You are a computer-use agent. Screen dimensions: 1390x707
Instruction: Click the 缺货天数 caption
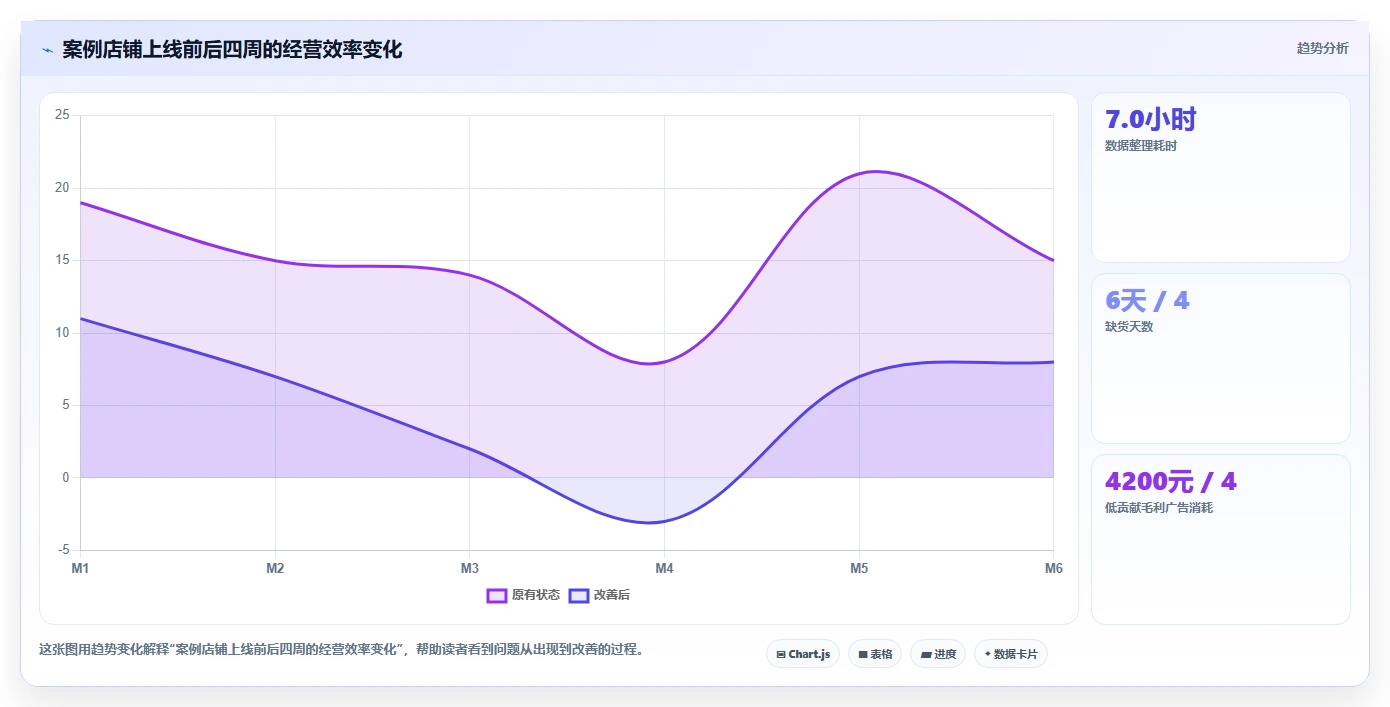(1129, 327)
